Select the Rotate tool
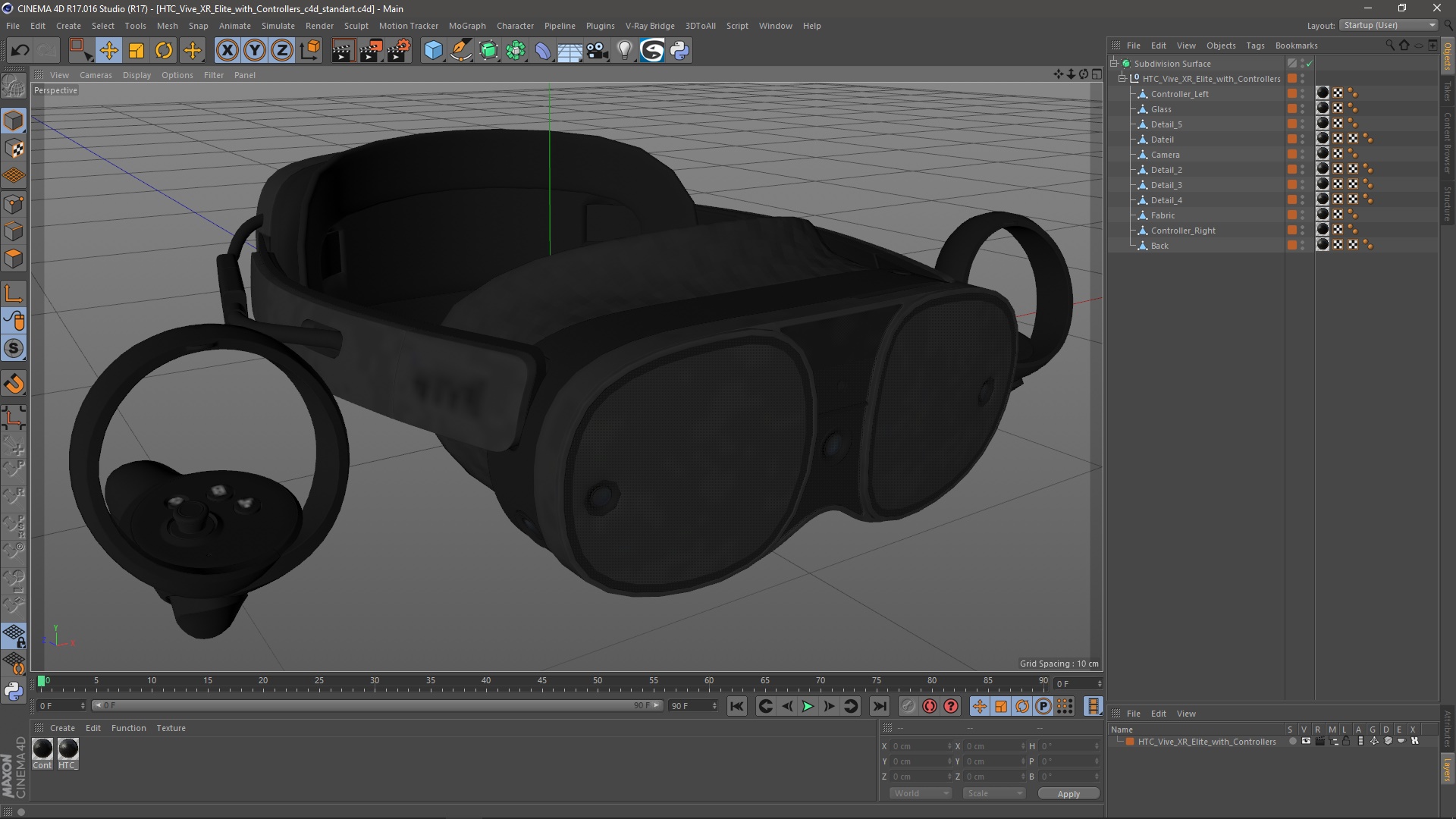The width and height of the screenshot is (1456, 819). 164,51
